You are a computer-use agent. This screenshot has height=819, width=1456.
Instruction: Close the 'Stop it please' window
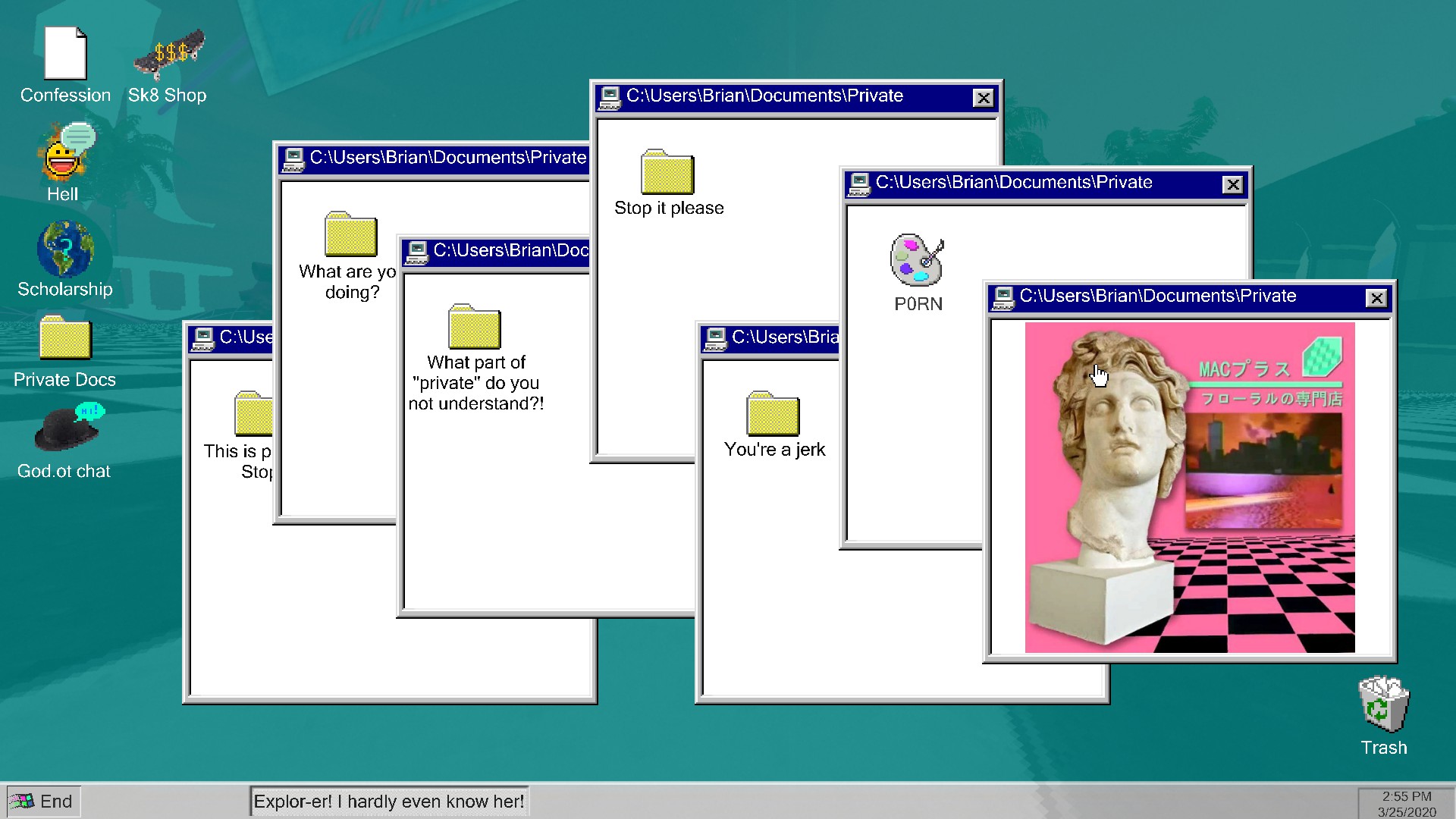pyautogui.click(x=983, y=98)
